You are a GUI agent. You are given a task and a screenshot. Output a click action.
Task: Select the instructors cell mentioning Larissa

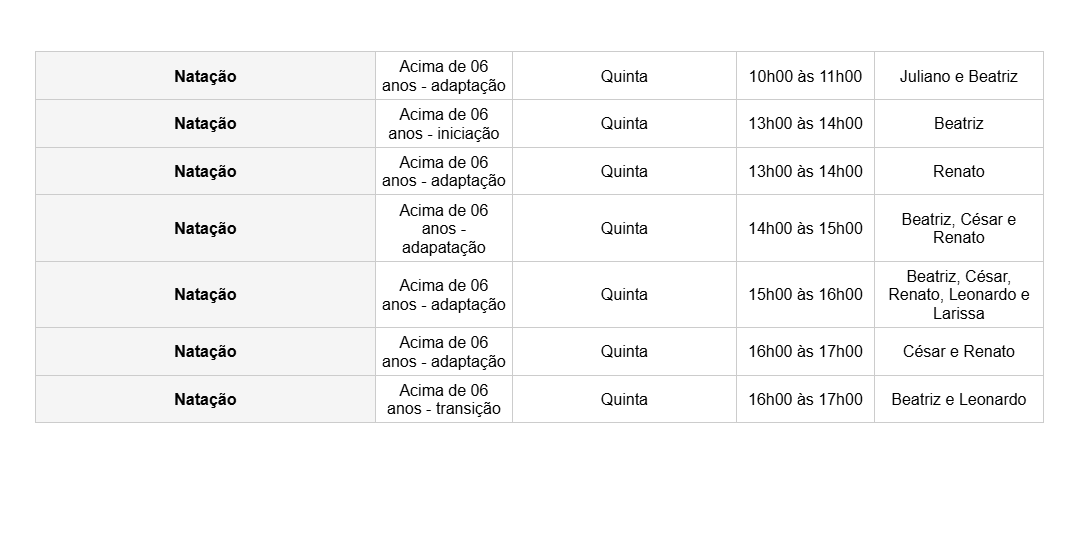(958, 294)
